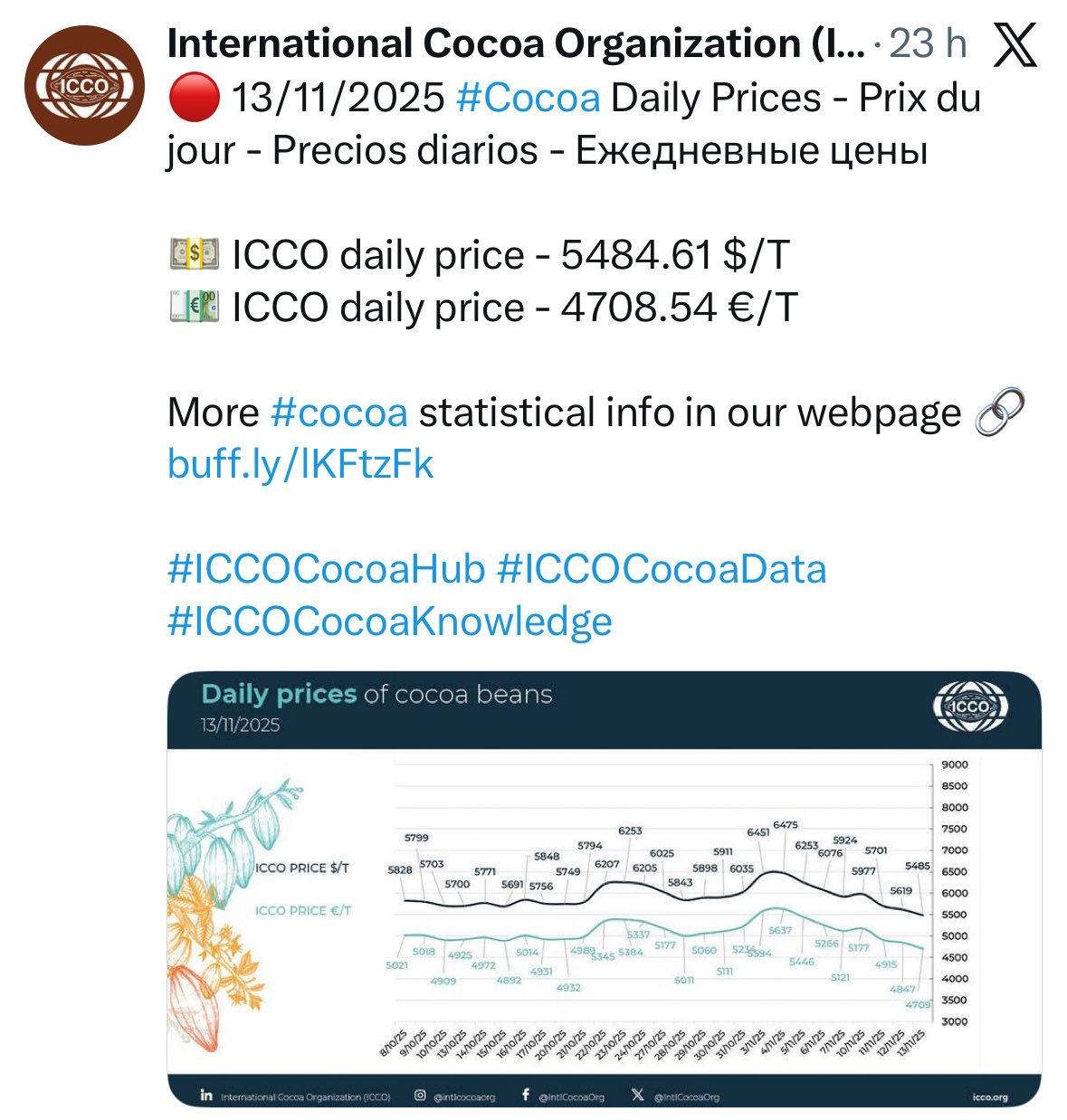Image resolution: width=1067 pixels, height=1120 pixels.
Task: Click the chain link emoji
Action: (1000, 413)
